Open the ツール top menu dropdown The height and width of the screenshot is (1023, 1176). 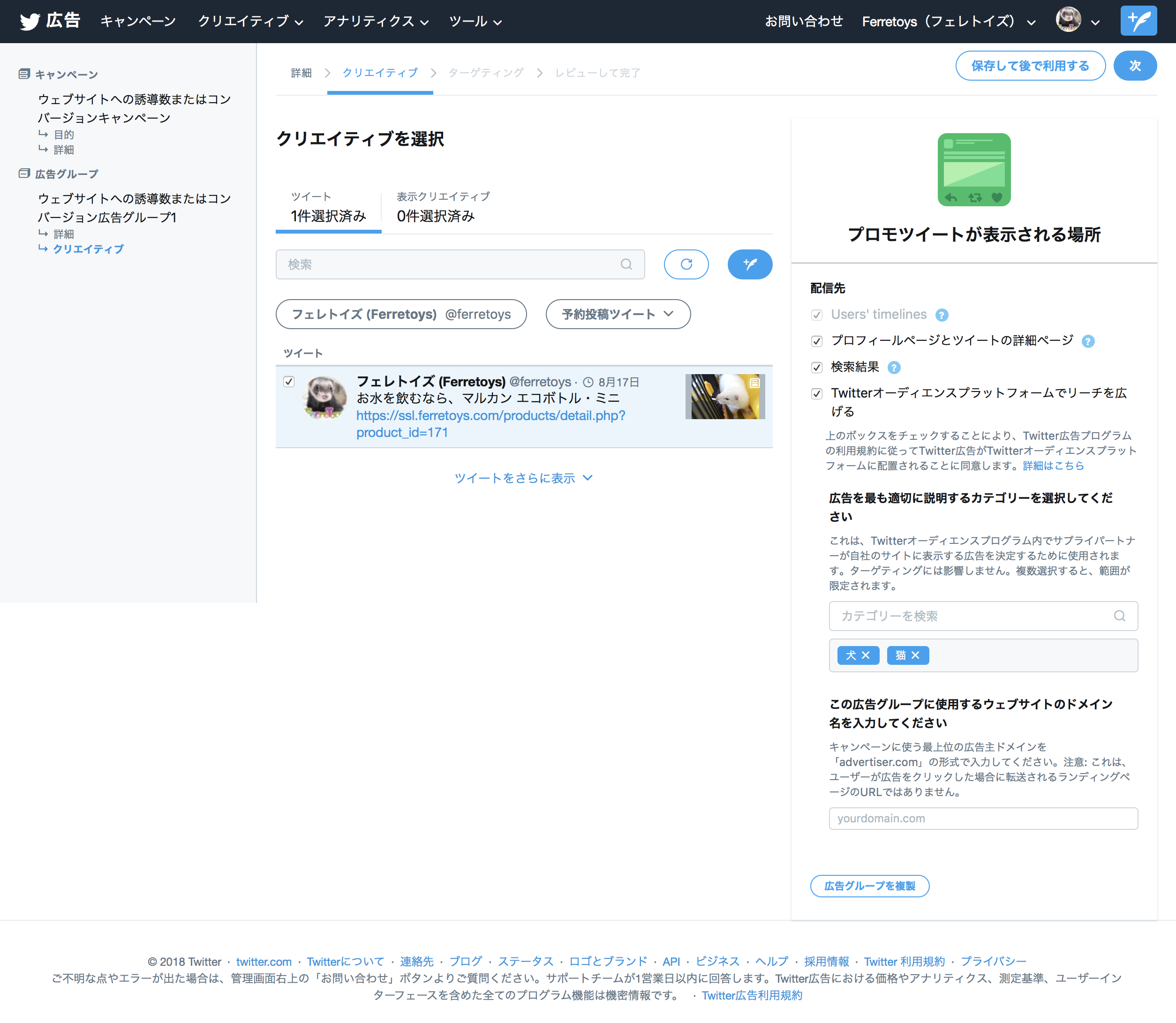475,22
